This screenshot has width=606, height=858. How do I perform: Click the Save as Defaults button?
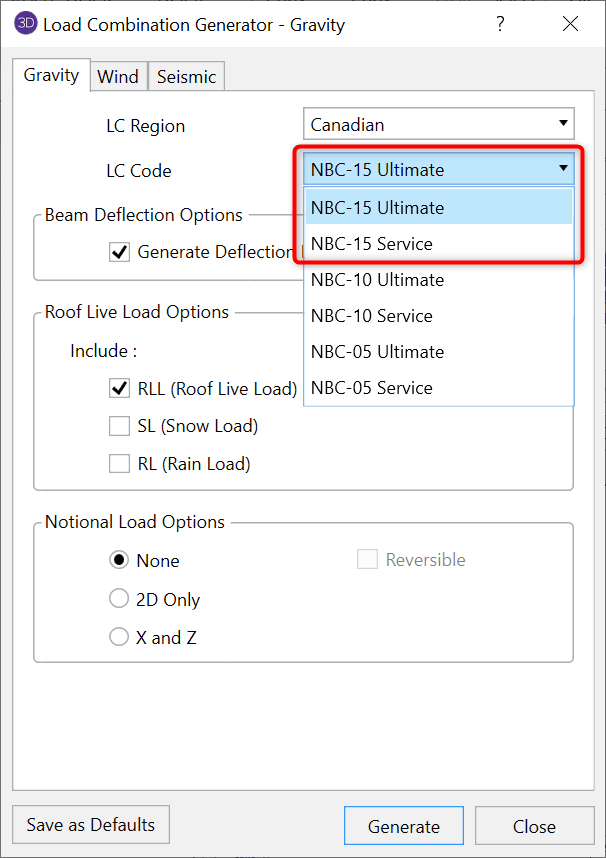tap(90, 825)
